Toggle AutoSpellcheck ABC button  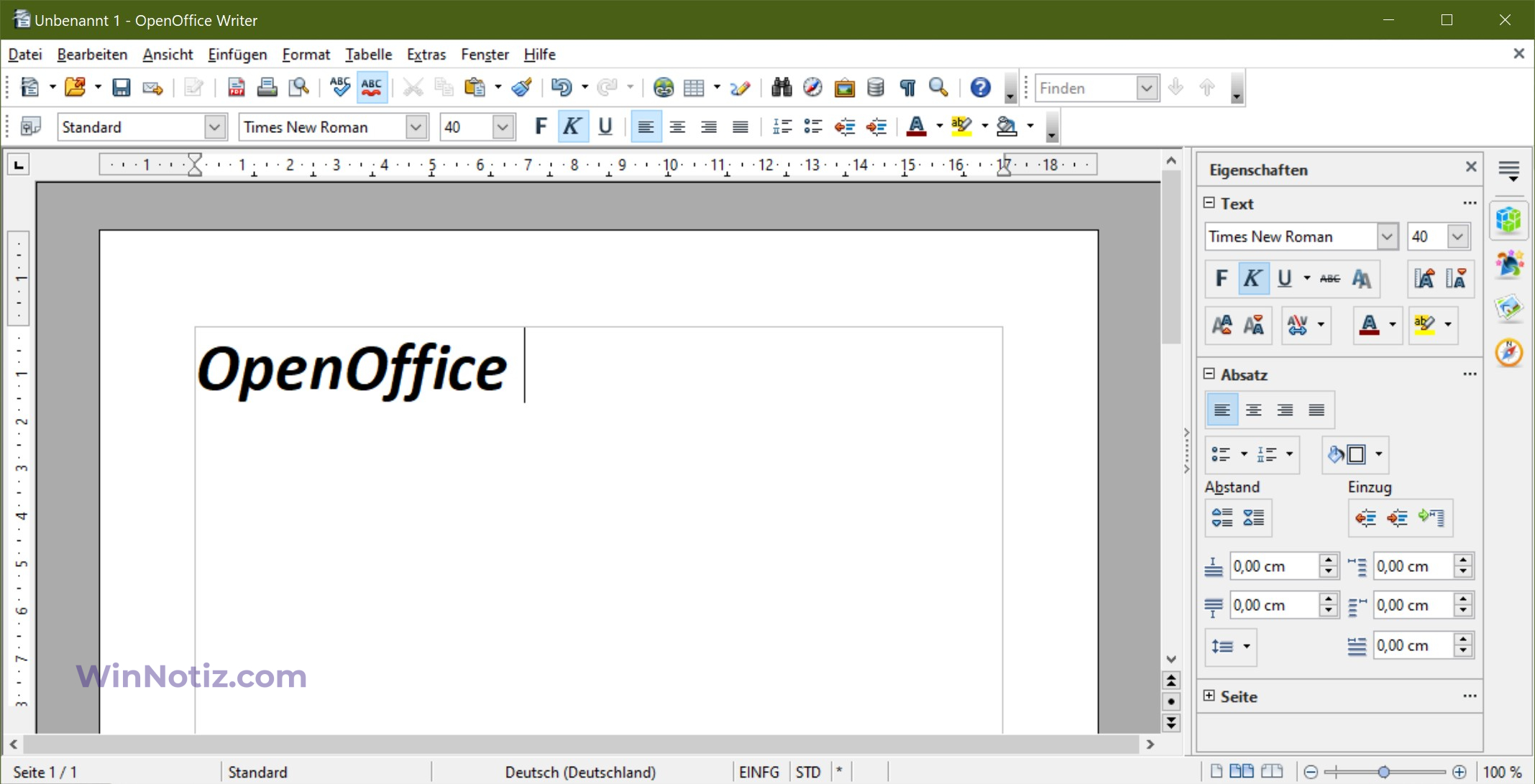coord(371,88)
